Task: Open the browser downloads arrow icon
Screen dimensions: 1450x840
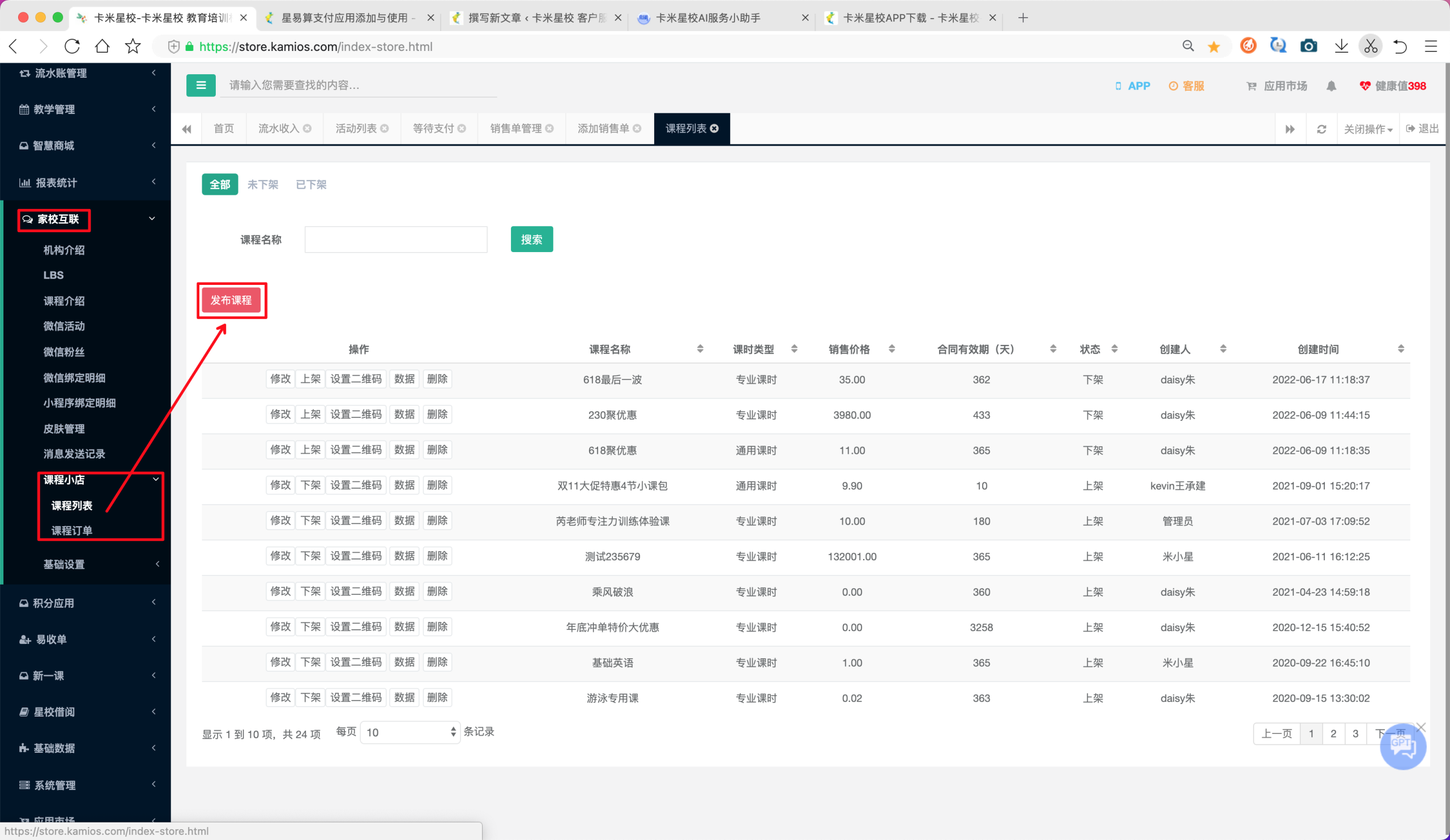Action: coord(1341,46)
